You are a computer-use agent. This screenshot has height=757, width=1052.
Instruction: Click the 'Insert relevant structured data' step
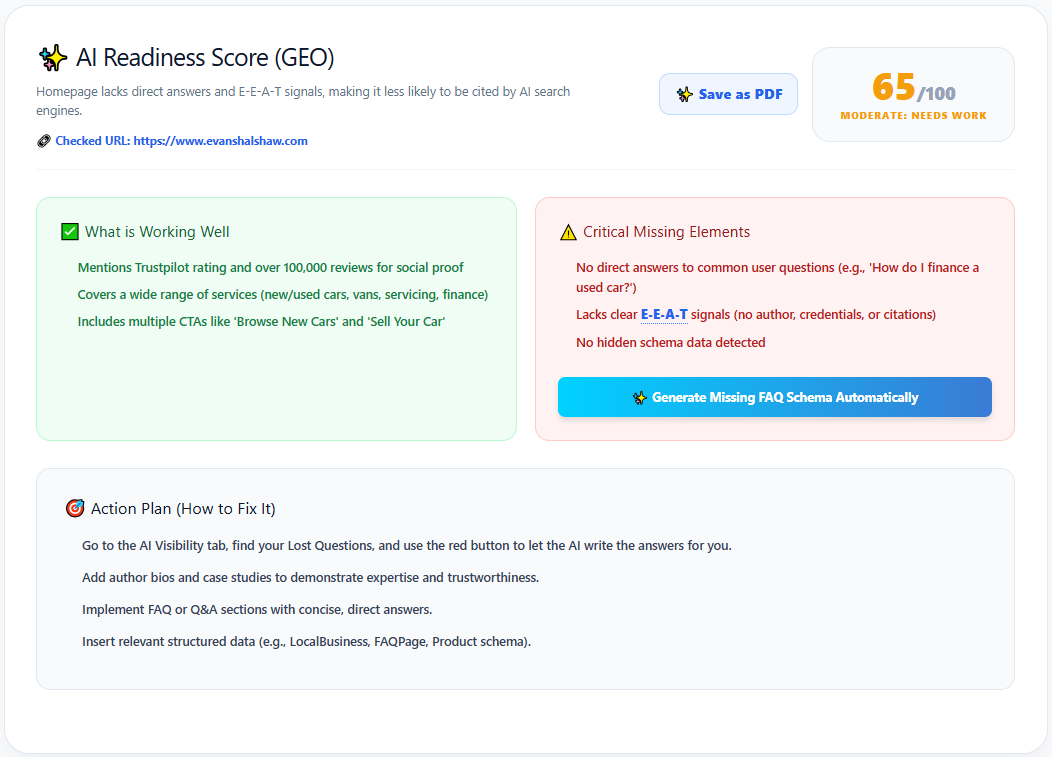tap(306, 642)
